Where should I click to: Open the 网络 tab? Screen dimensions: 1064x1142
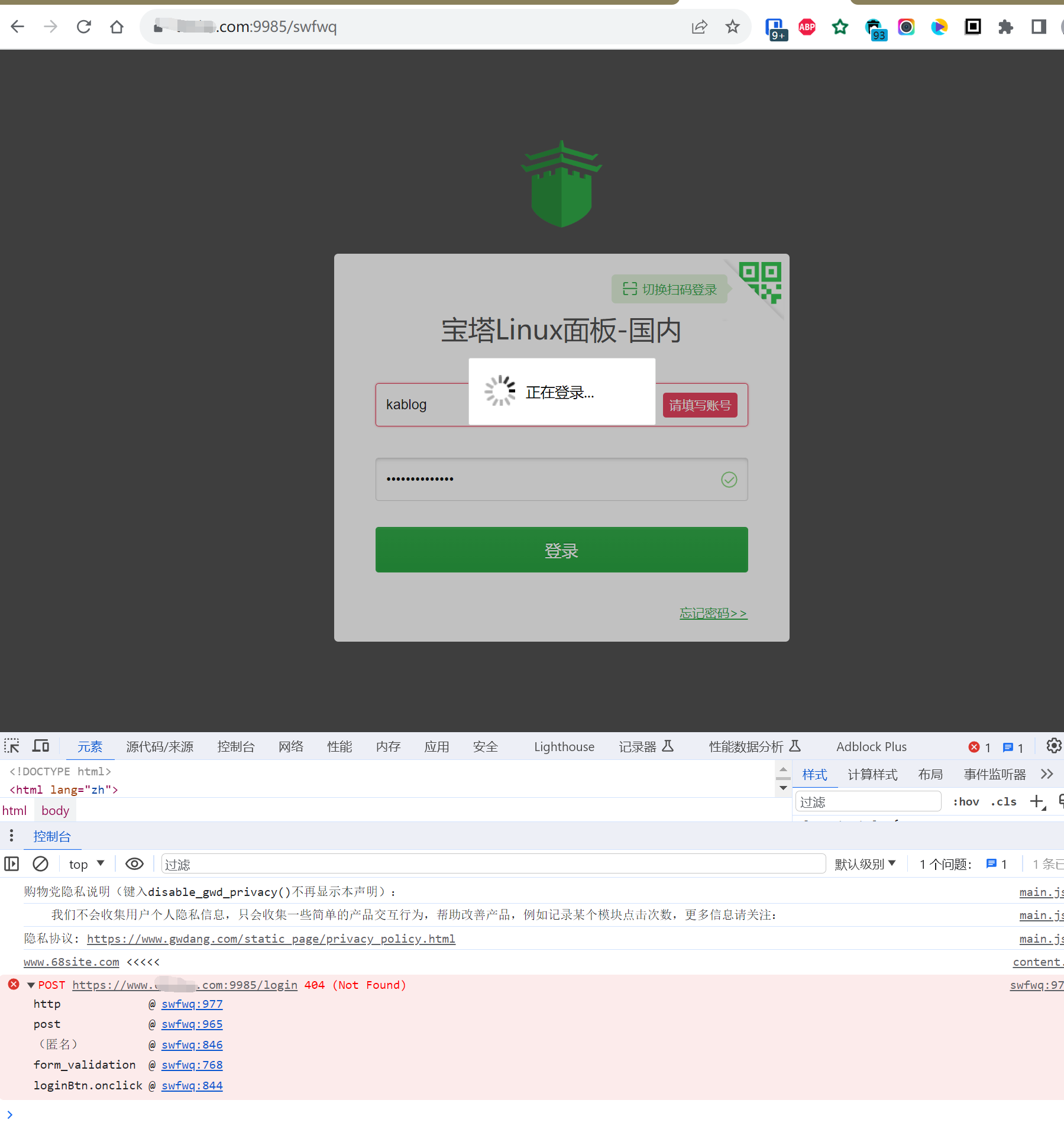[291, 747]
